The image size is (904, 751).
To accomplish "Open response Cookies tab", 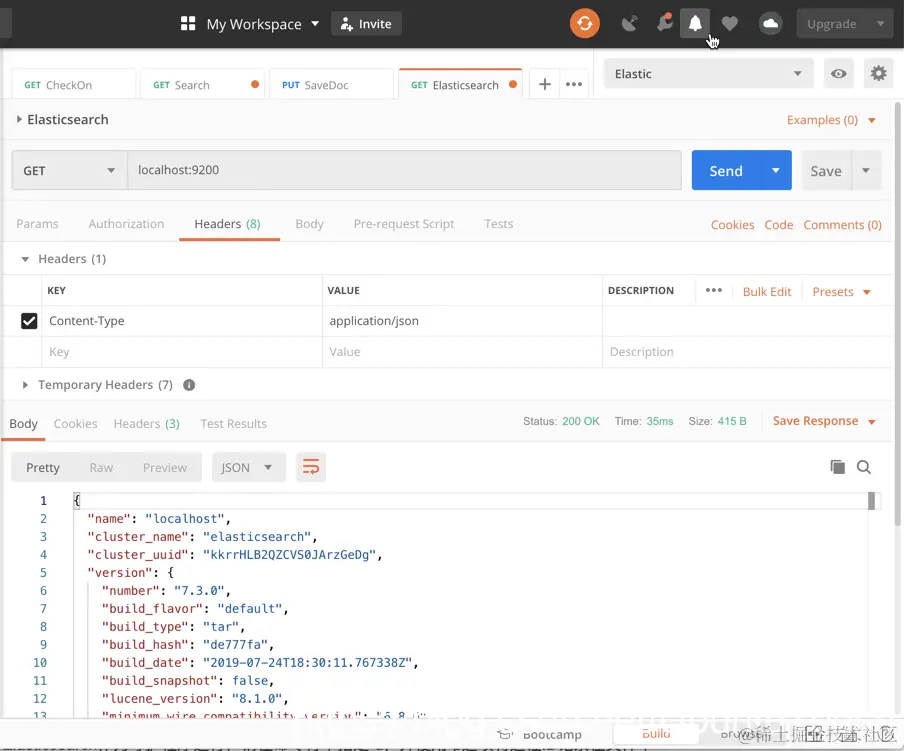I will click(76, 424).
